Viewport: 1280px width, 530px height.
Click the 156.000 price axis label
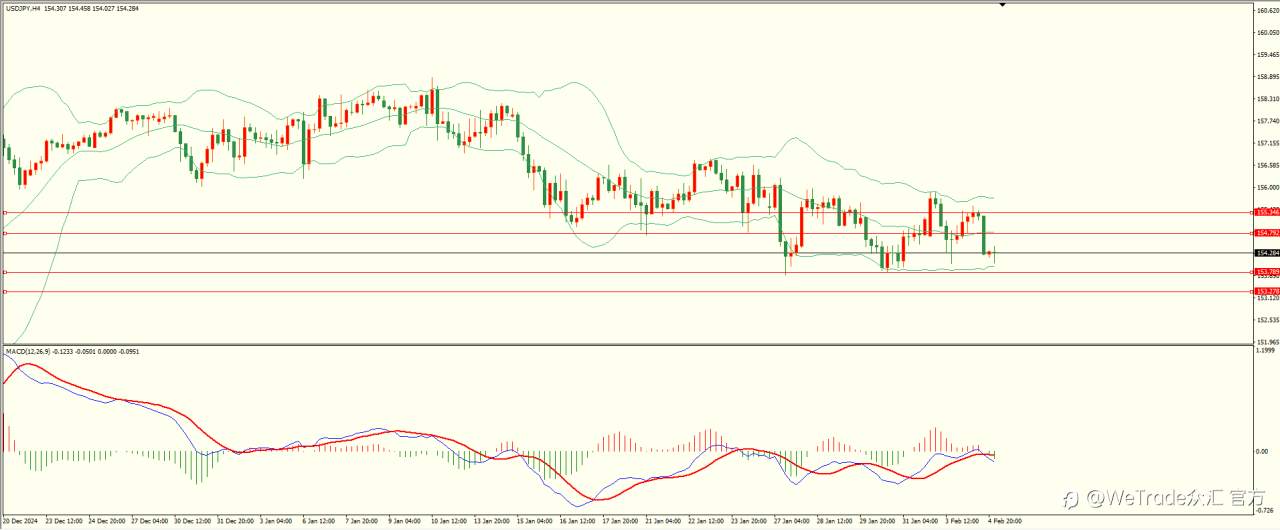pyautogui.click(x=1268, y=187)
